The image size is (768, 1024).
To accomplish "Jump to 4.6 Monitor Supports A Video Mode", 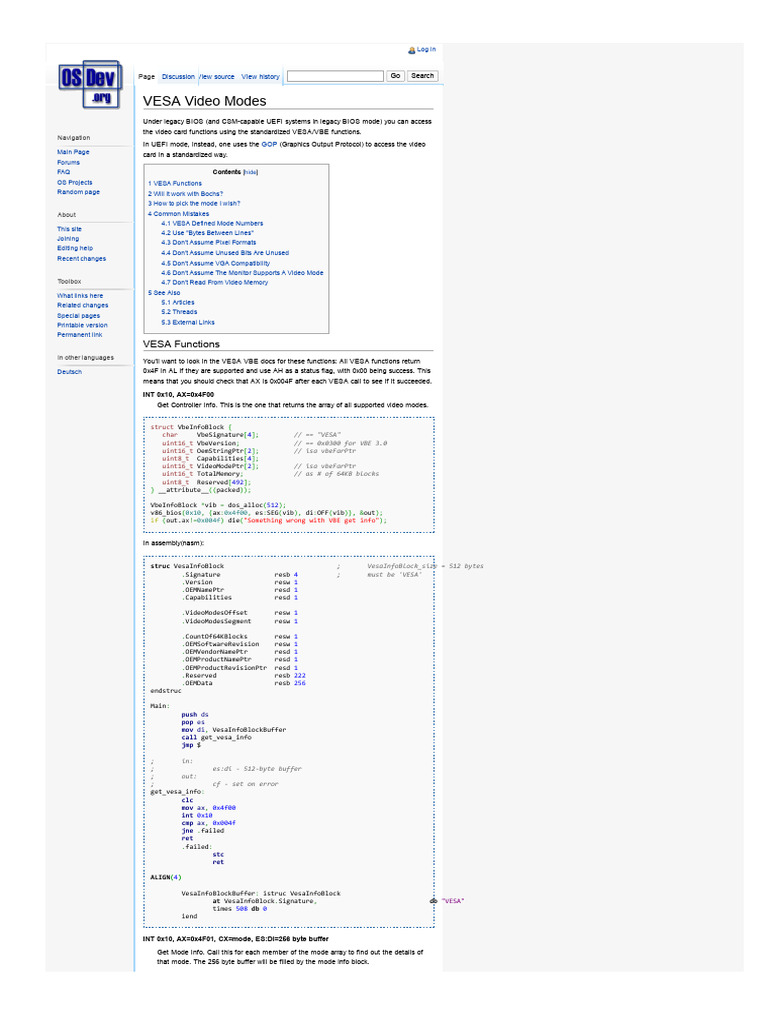I will tap(242, 273).
